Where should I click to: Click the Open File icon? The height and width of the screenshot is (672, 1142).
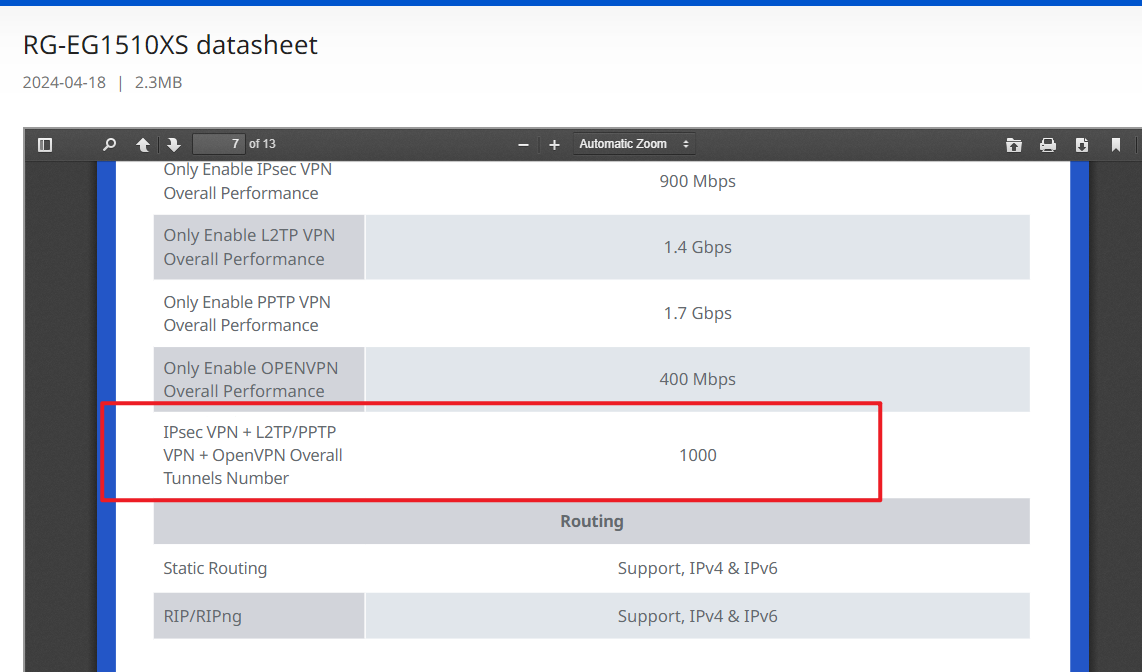click(x=1014, y=145)
